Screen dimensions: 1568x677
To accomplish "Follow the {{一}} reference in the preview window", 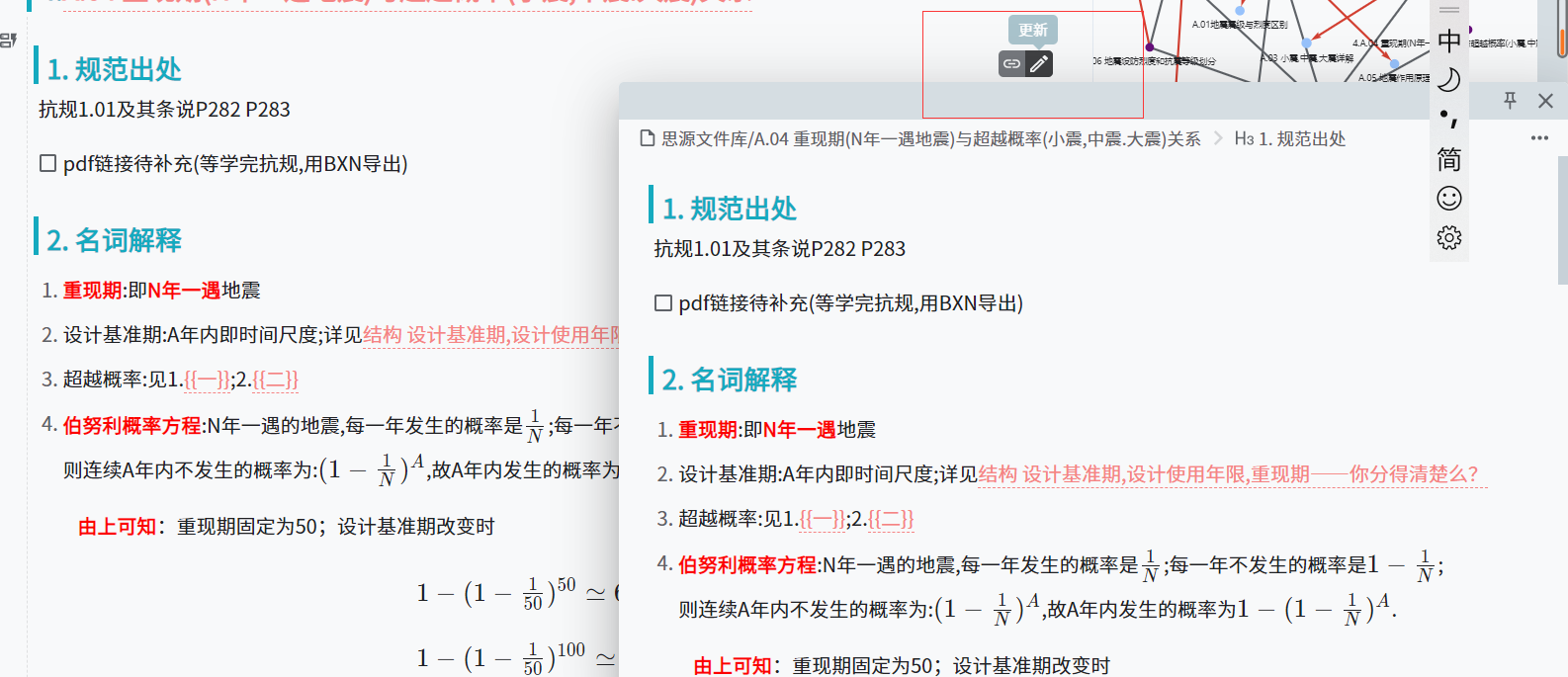I will pyautogui.click(x=823, y=519).
